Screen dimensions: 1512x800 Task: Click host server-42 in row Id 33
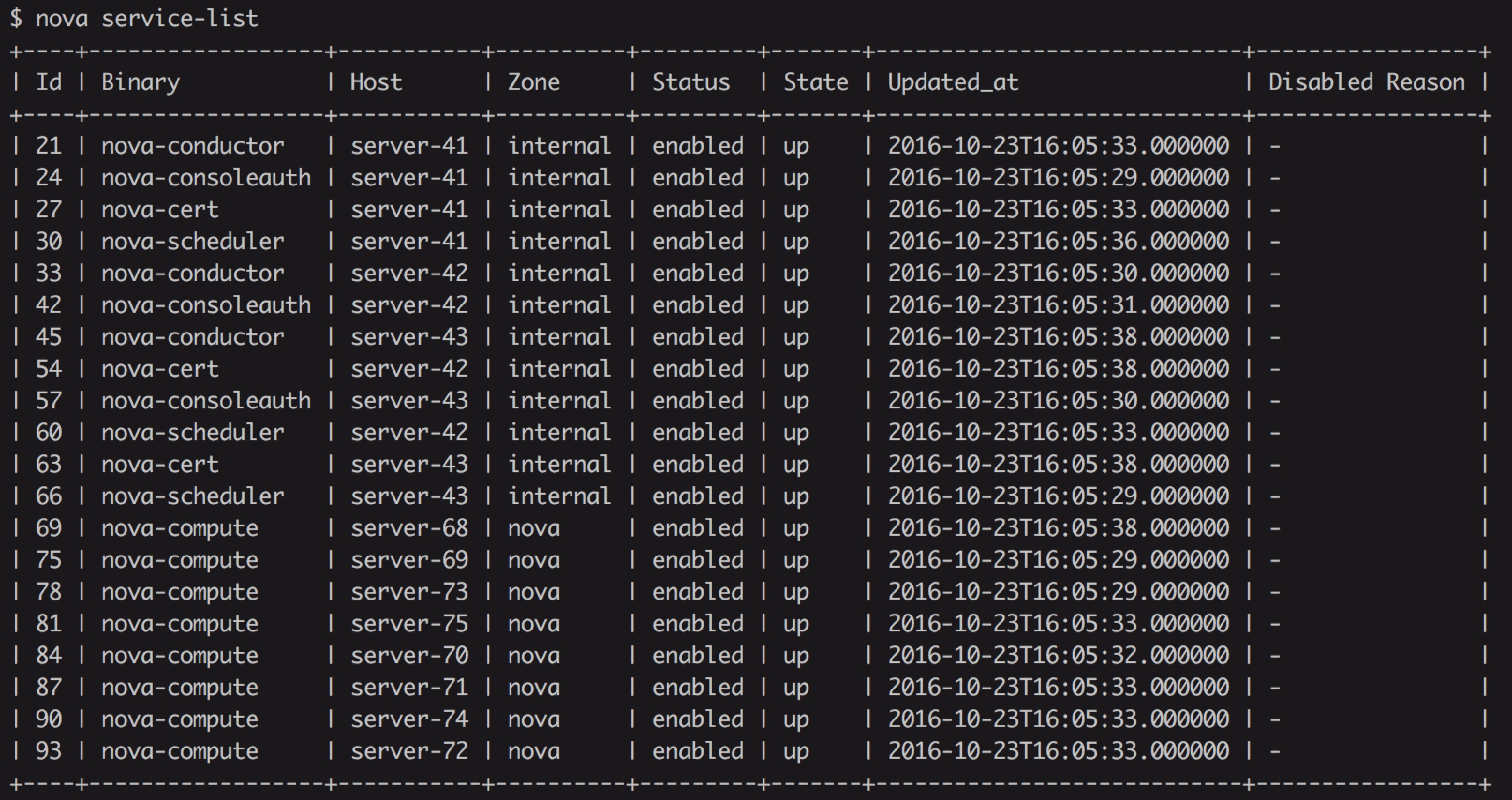[x=409, y=274]
